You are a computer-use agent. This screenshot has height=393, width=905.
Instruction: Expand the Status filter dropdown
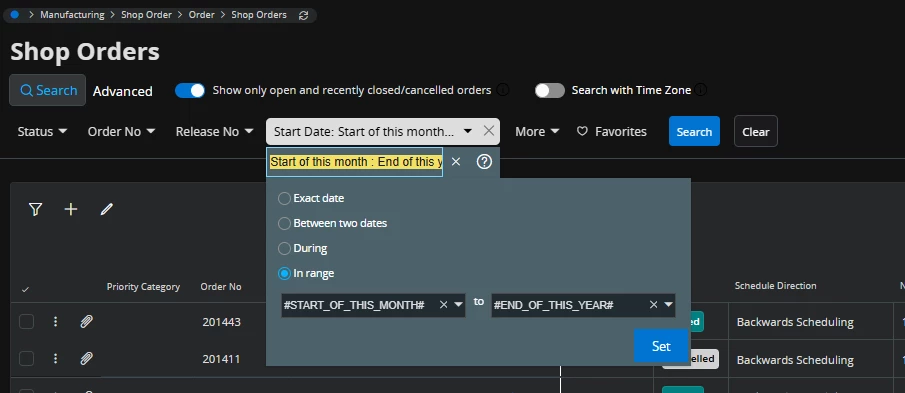(42, 132)
